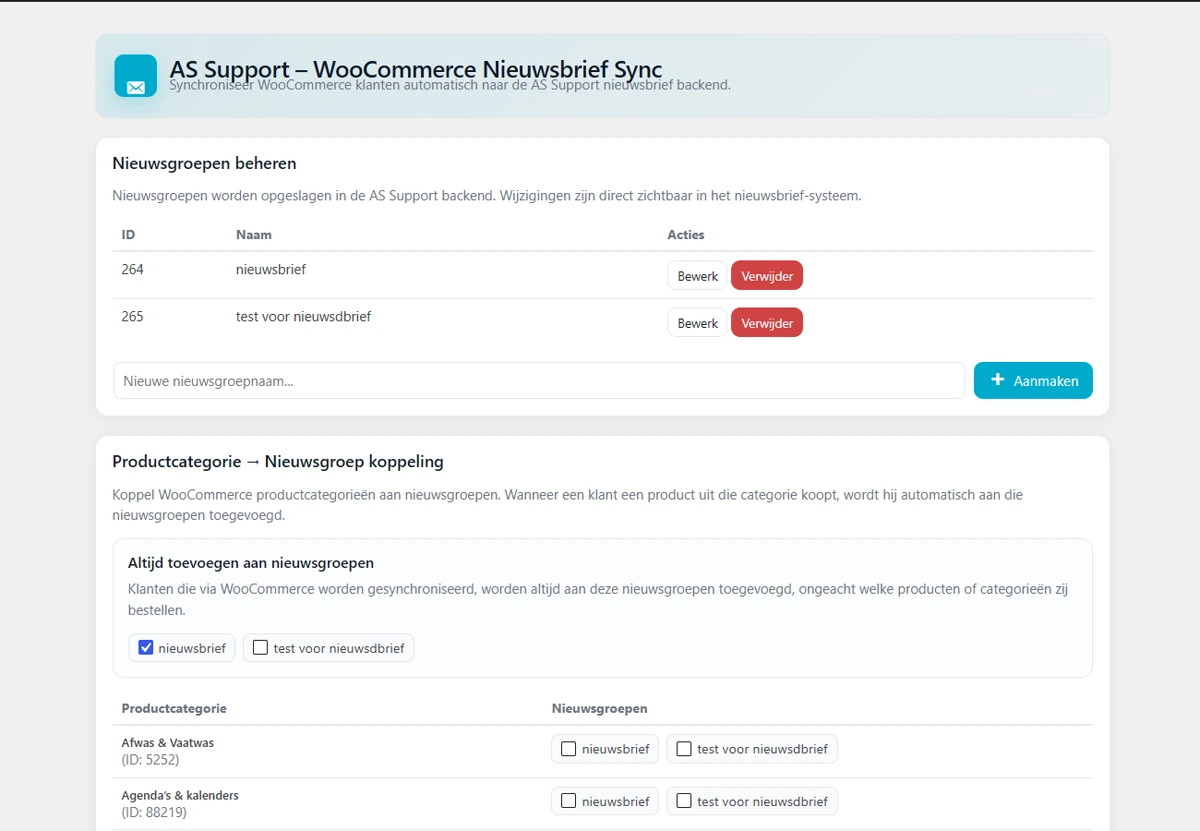This screenshot has width=1200, height=831.
Task: Click the '(ID: 5252)' text
Action: (151, 760)
